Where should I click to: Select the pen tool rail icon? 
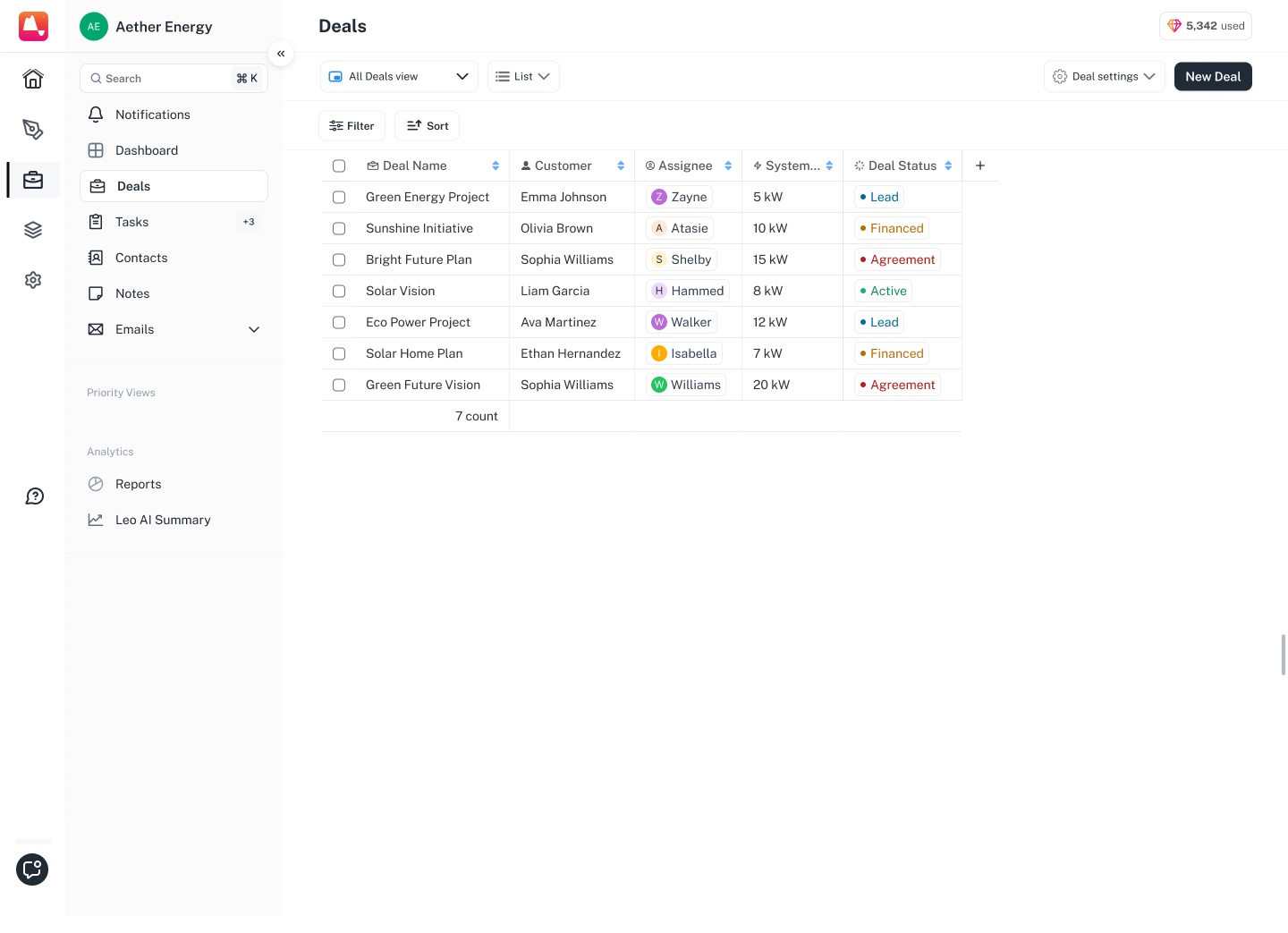[x=33, y=130]
